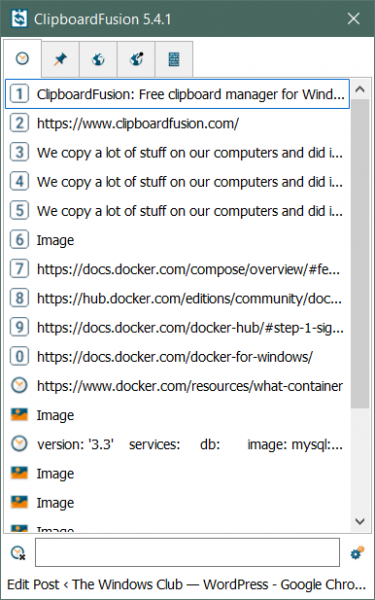The width and height of the screenshot is (375, 600).
Task: Click the ClipboardFusion app logo icon
Action: pos(19,18)
